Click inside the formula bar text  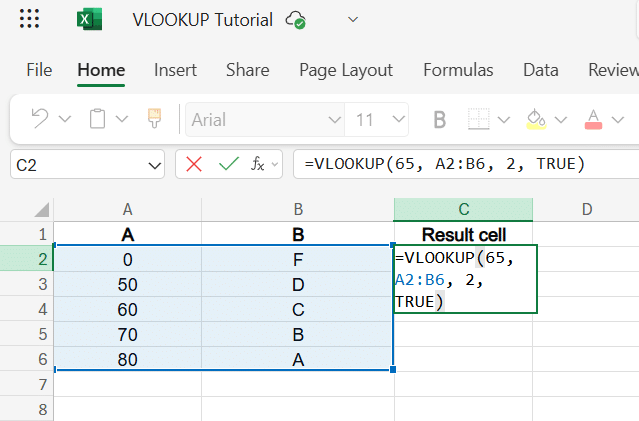click(445, 164)
